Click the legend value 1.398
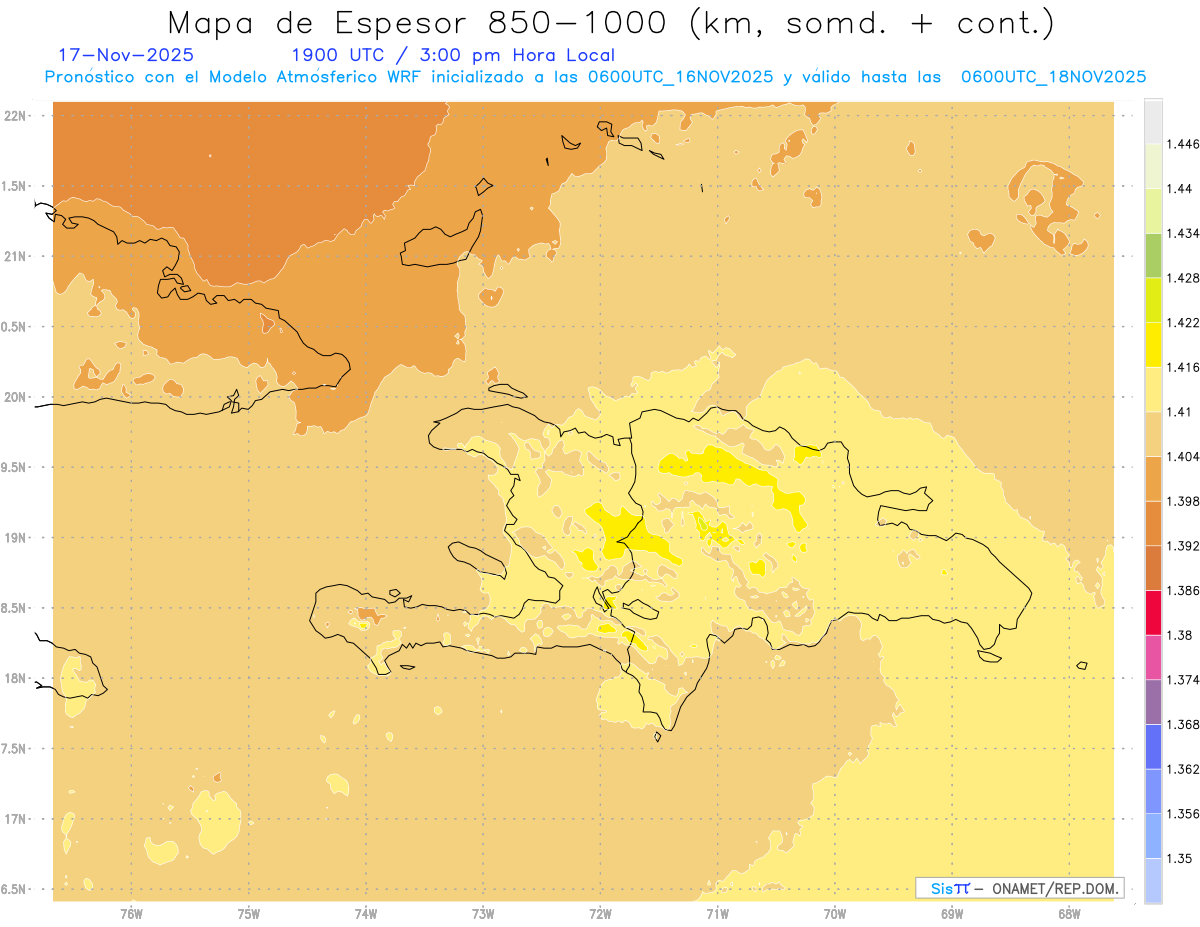The image size is (1200, 927). (1184, 501)
